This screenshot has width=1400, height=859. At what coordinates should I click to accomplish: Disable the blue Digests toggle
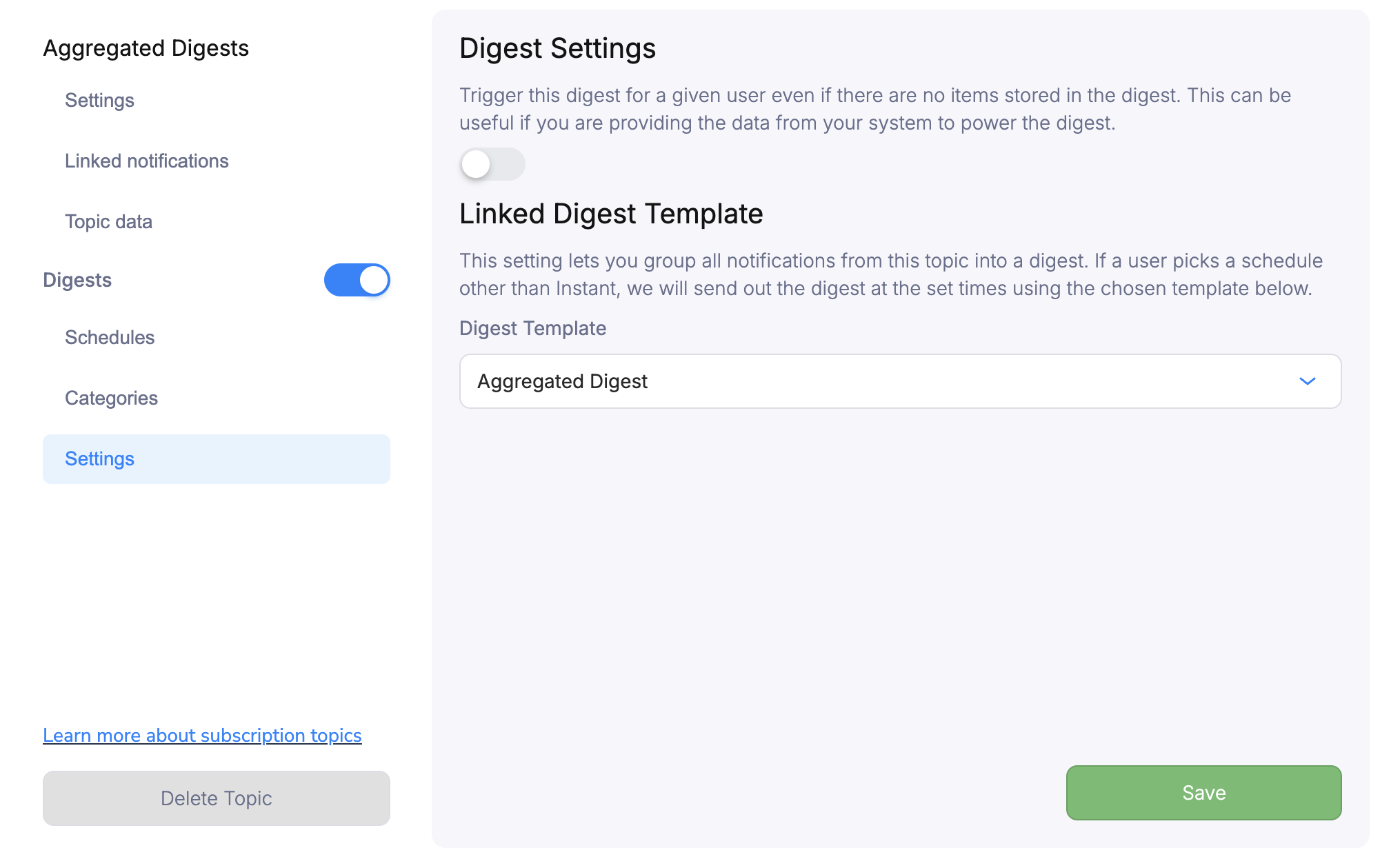357,281
